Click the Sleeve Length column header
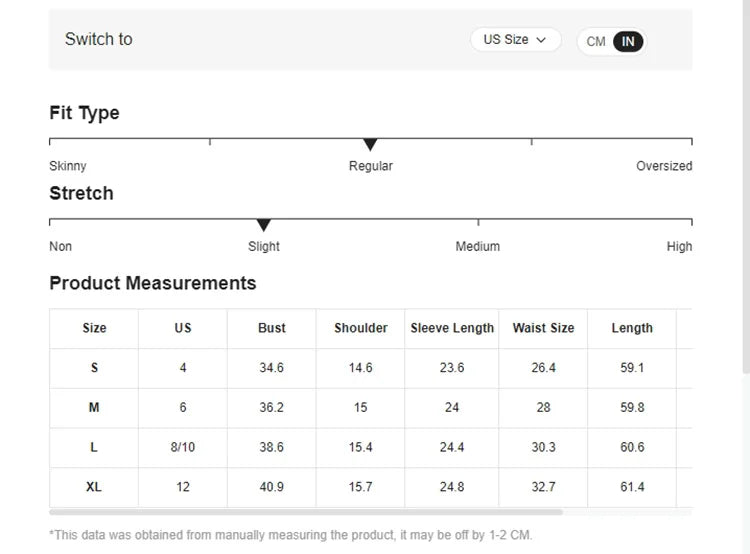Viewport: 750px width, 554px height. click(452, 328)
